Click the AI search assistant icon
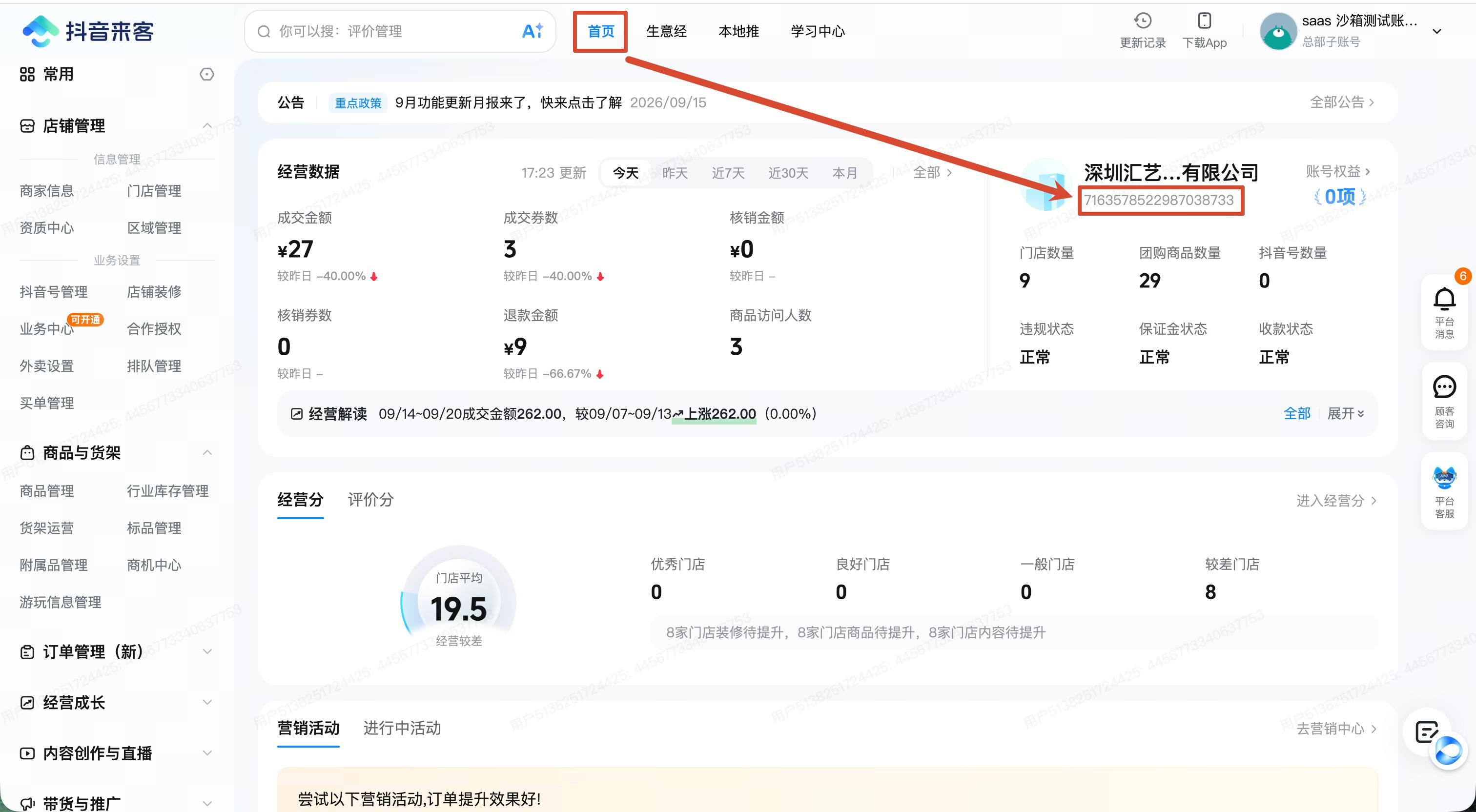 click(x=533, y=31)
